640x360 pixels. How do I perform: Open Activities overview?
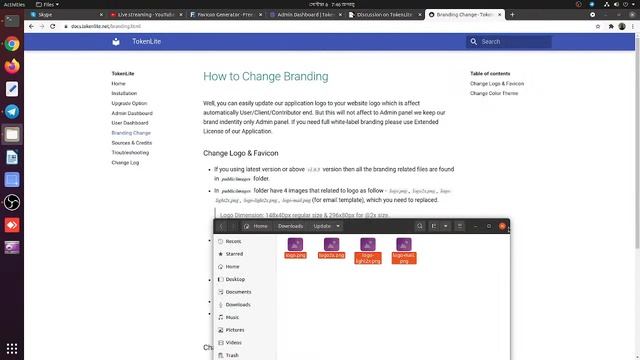click(x=14, y=4)
